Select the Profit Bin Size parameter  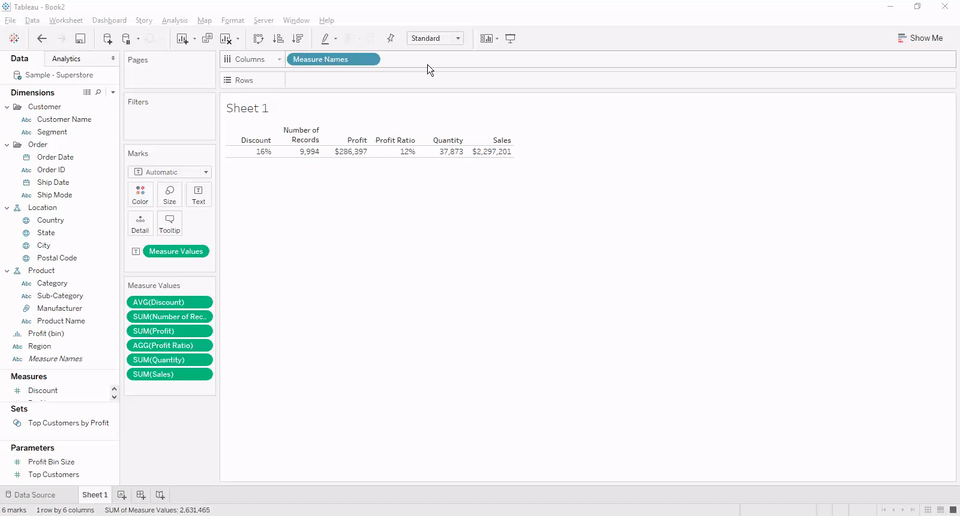click(x=51, y=462)
